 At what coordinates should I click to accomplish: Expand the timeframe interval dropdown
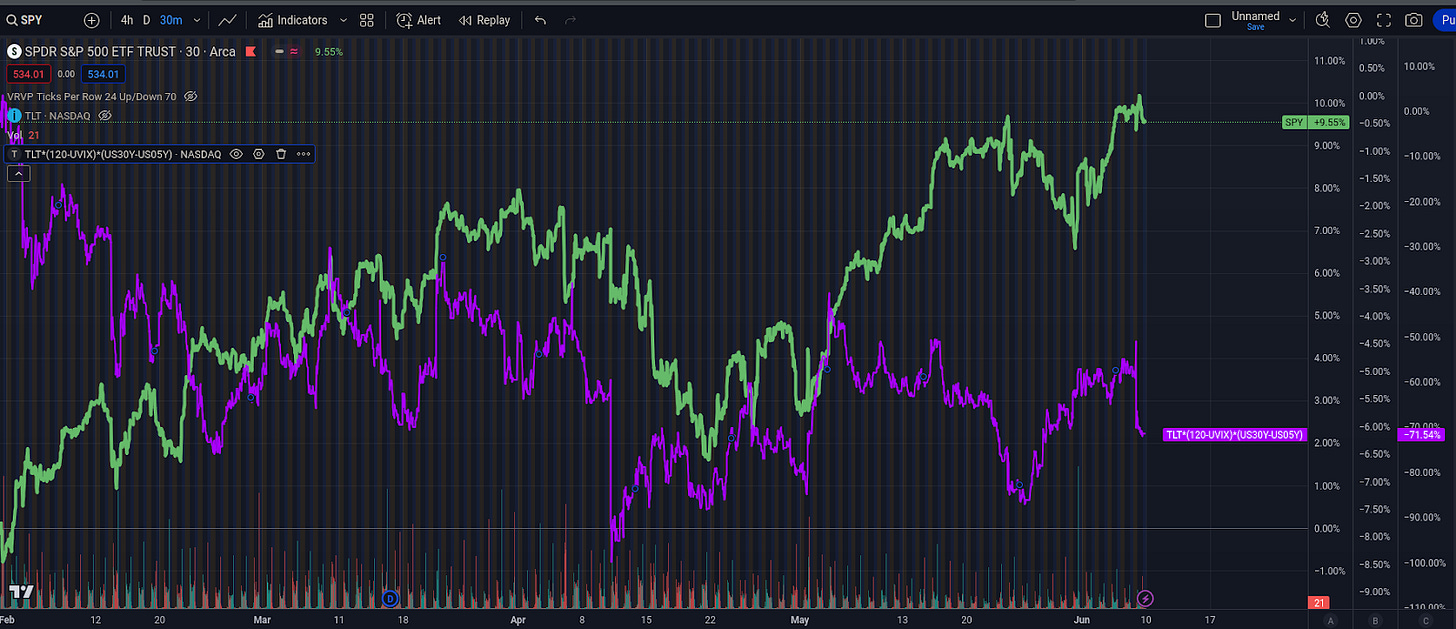point(196,20)
